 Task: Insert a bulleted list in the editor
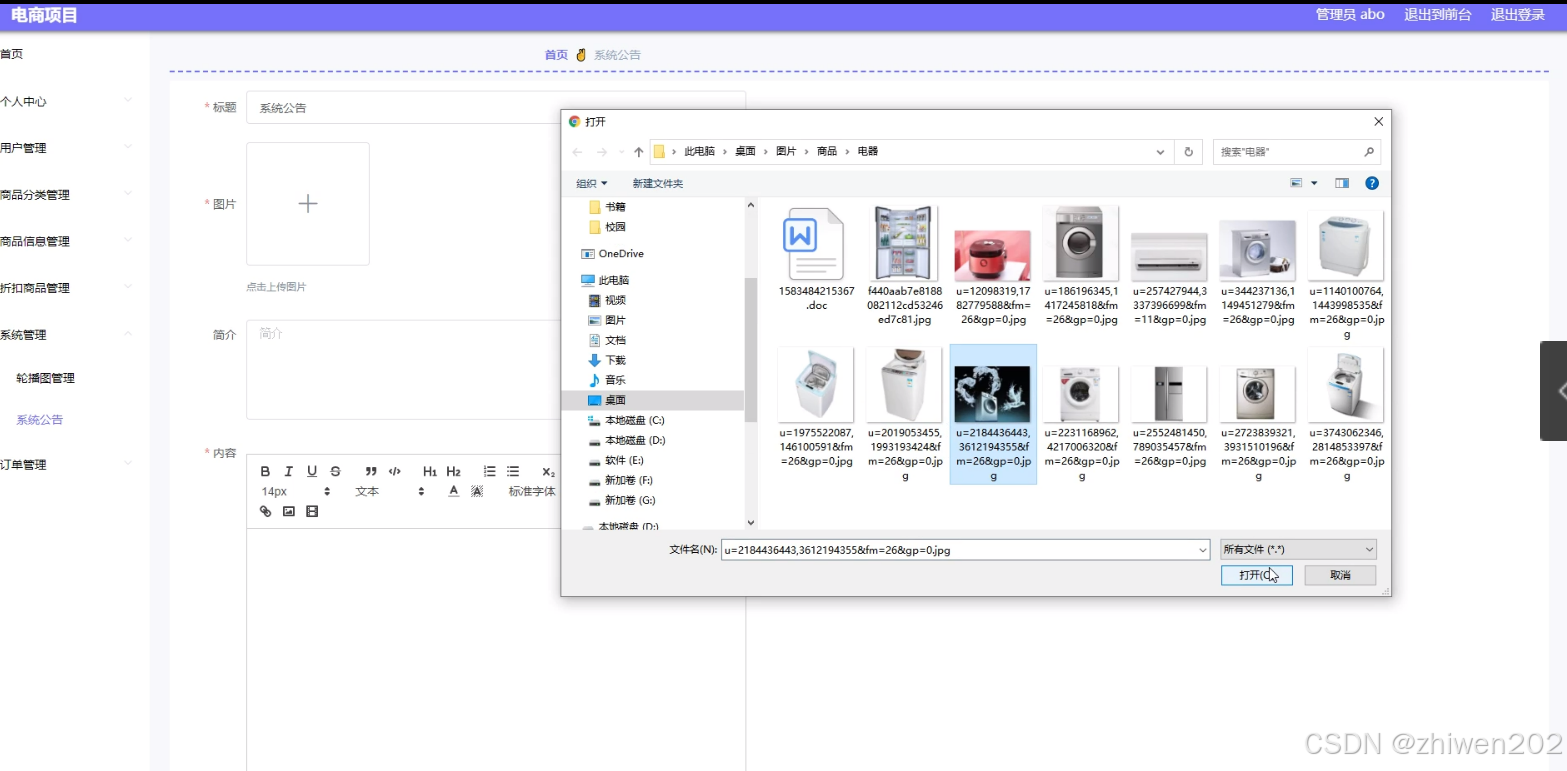[513, 472]
